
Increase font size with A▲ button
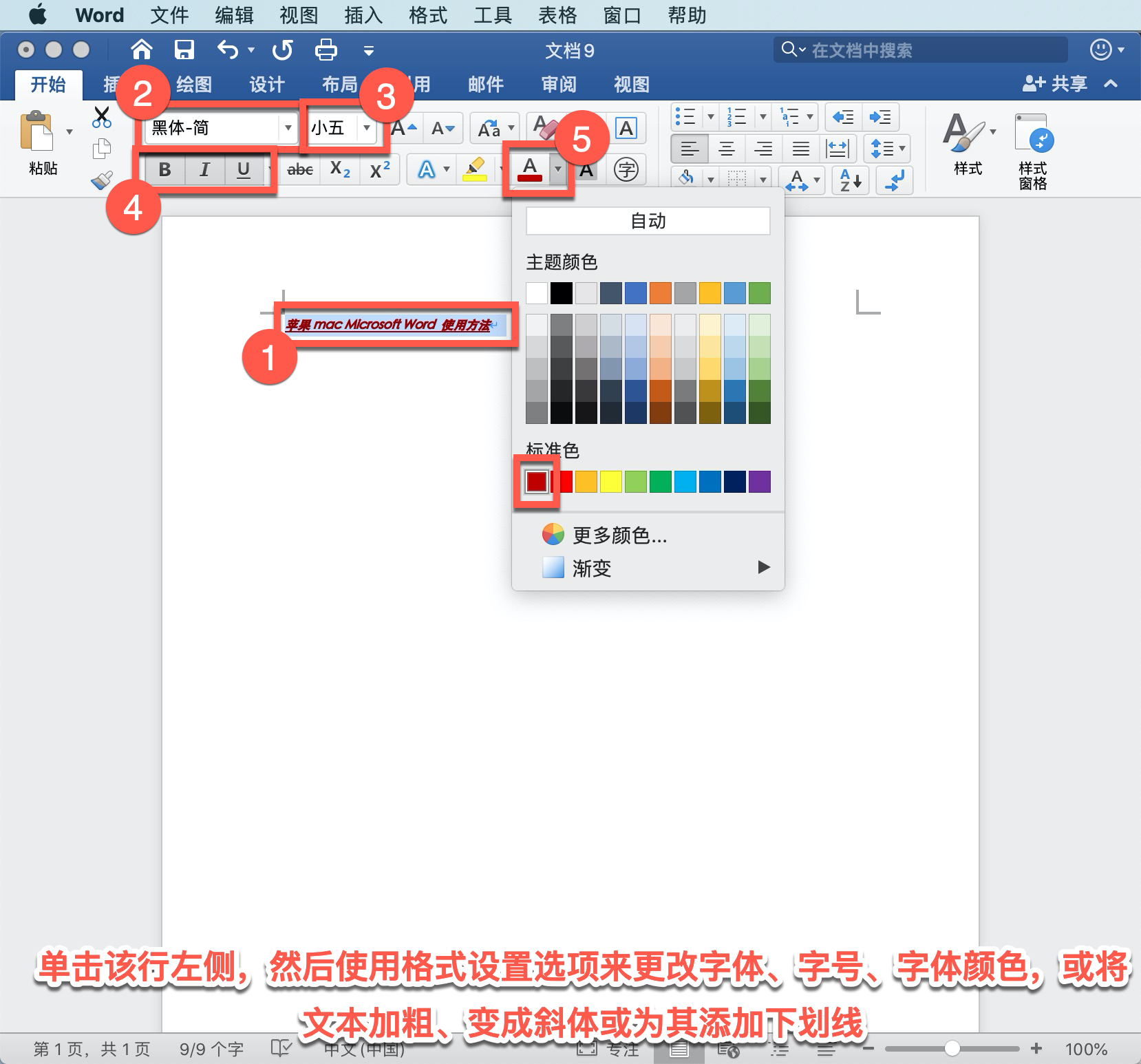[405, 128]
